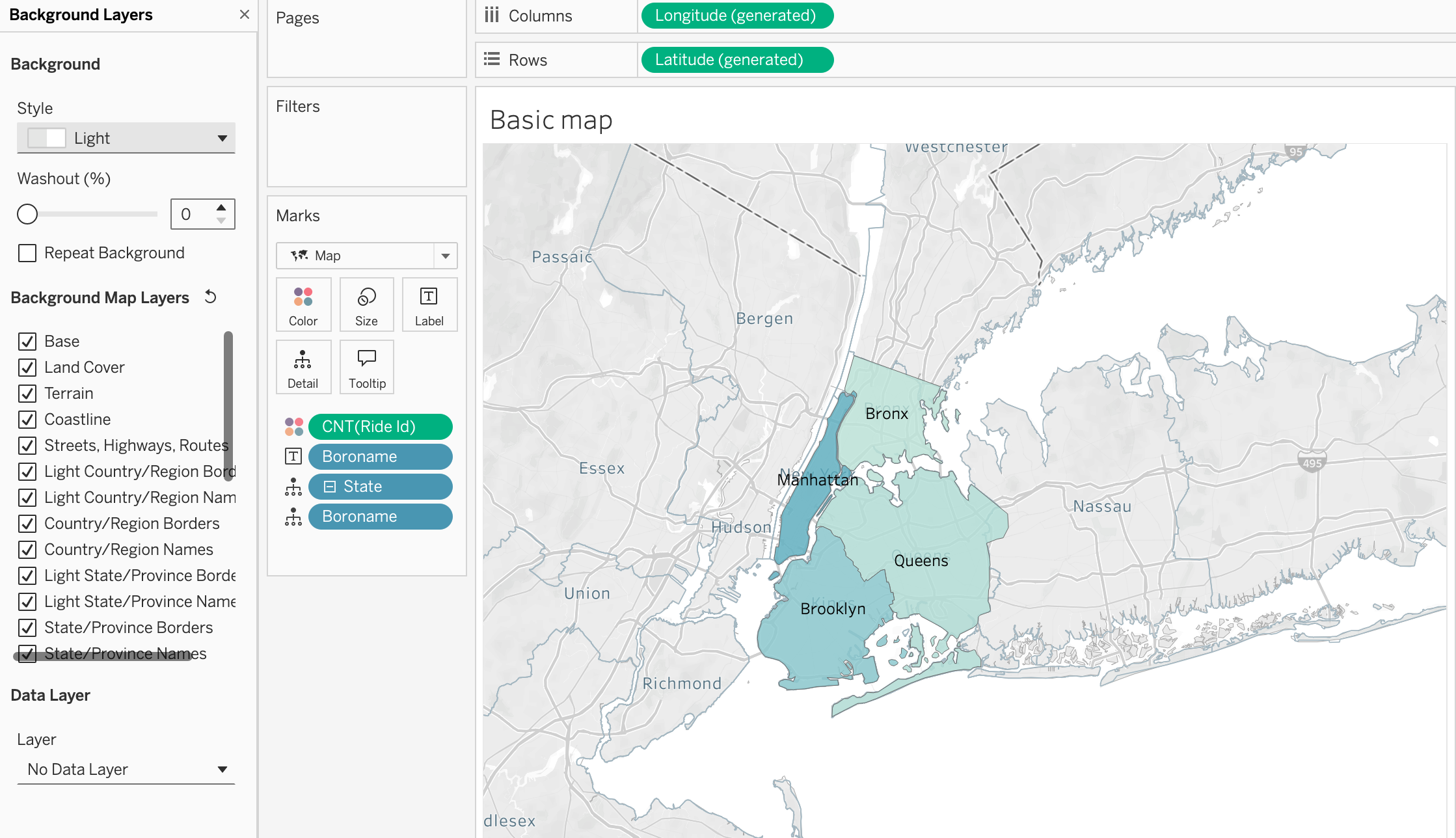Click the Longitude (generated) pill in Columns
Viewport: 1456px width, 838px height.
736,16
